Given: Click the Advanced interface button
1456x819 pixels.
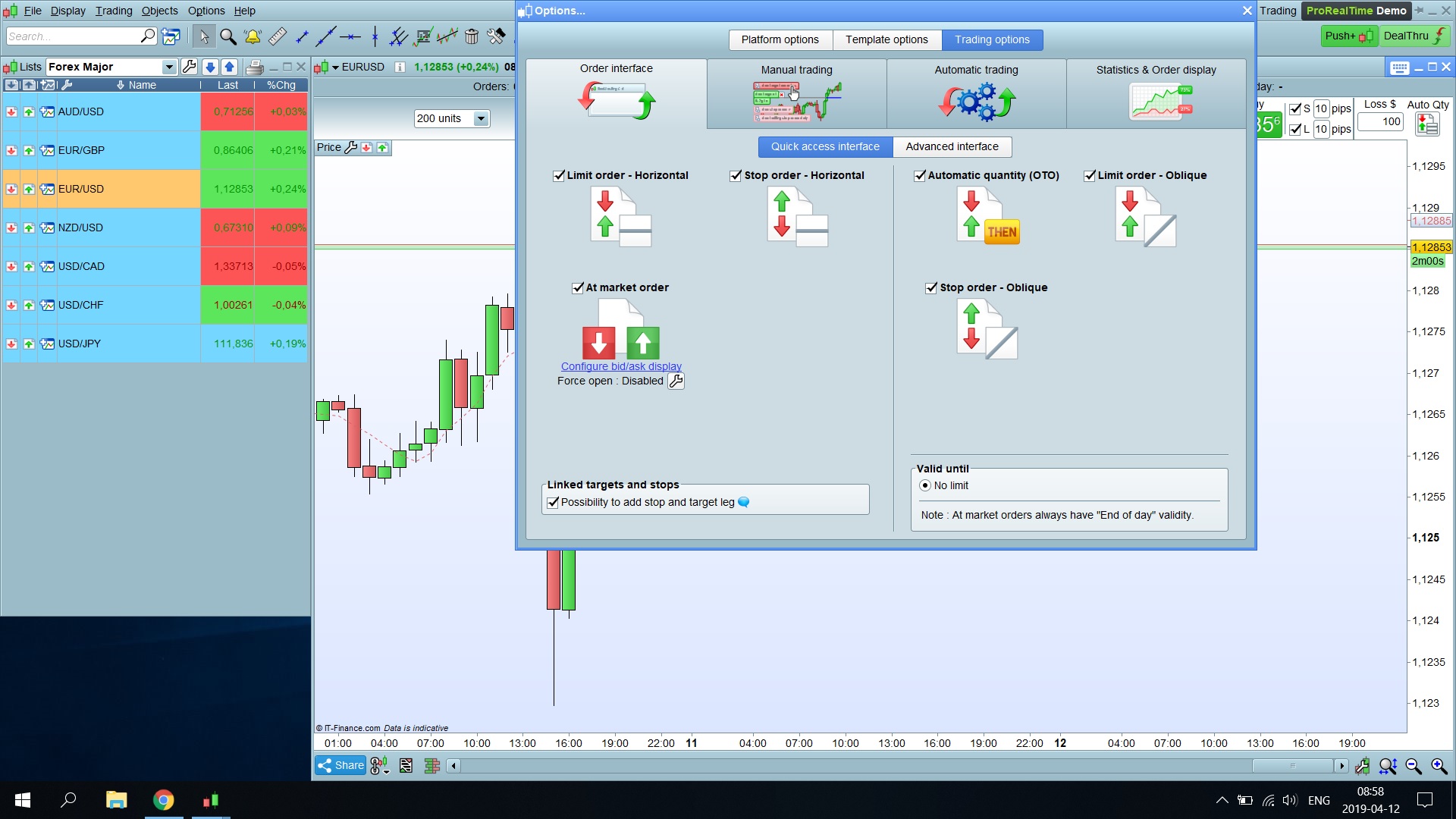Looking at the screenshot, I should tap(952, 147).
